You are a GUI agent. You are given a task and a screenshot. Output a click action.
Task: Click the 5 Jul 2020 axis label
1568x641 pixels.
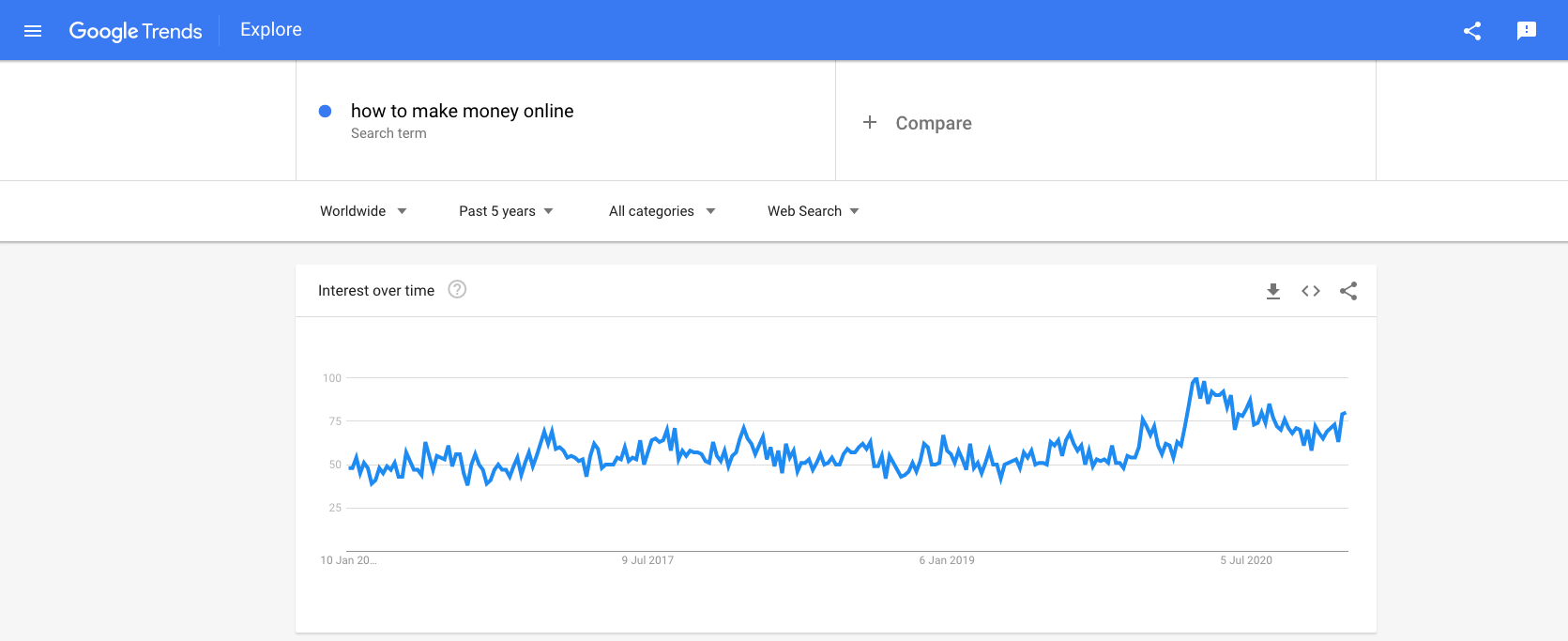(1246, 560)
